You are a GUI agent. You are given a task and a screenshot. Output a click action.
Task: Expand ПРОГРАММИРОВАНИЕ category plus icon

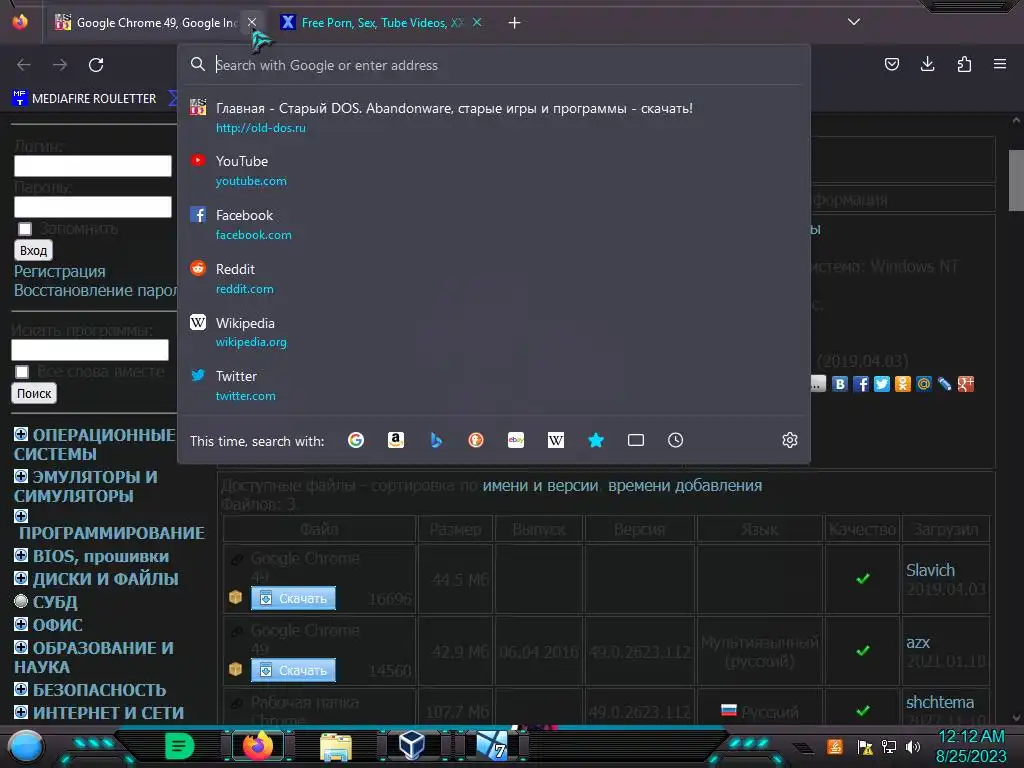coord(21,516)
